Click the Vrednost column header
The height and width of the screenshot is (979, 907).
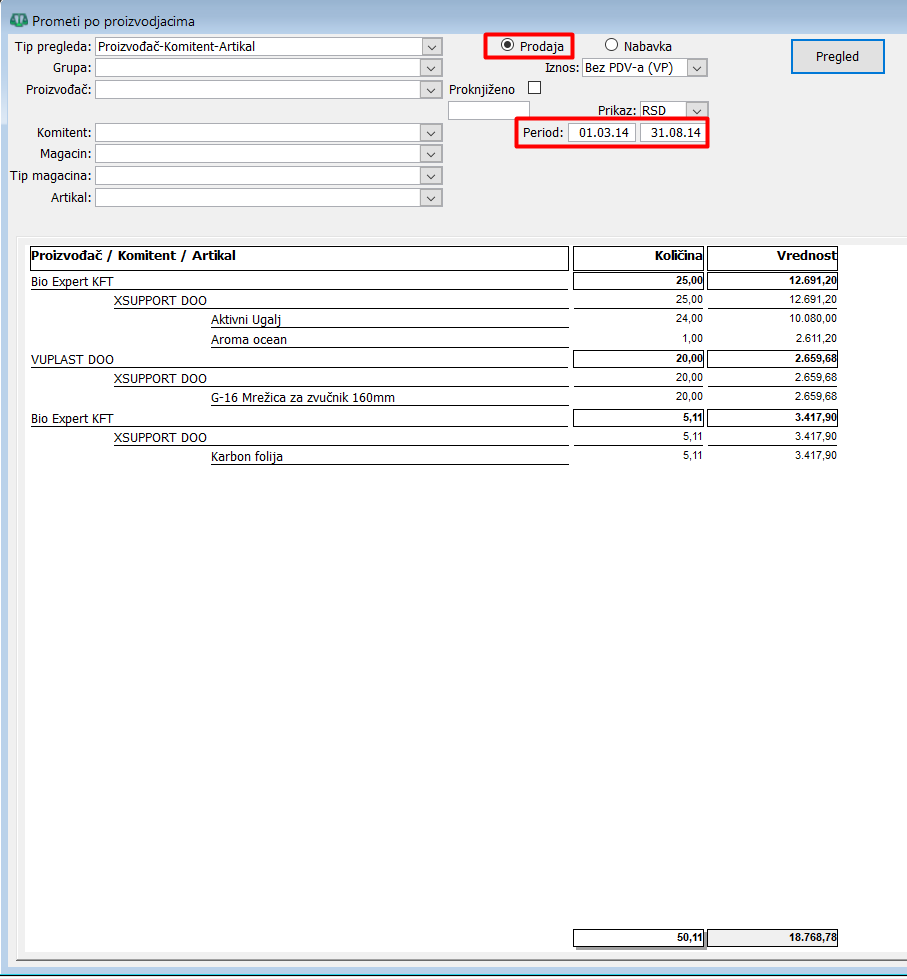click(772, 258)
